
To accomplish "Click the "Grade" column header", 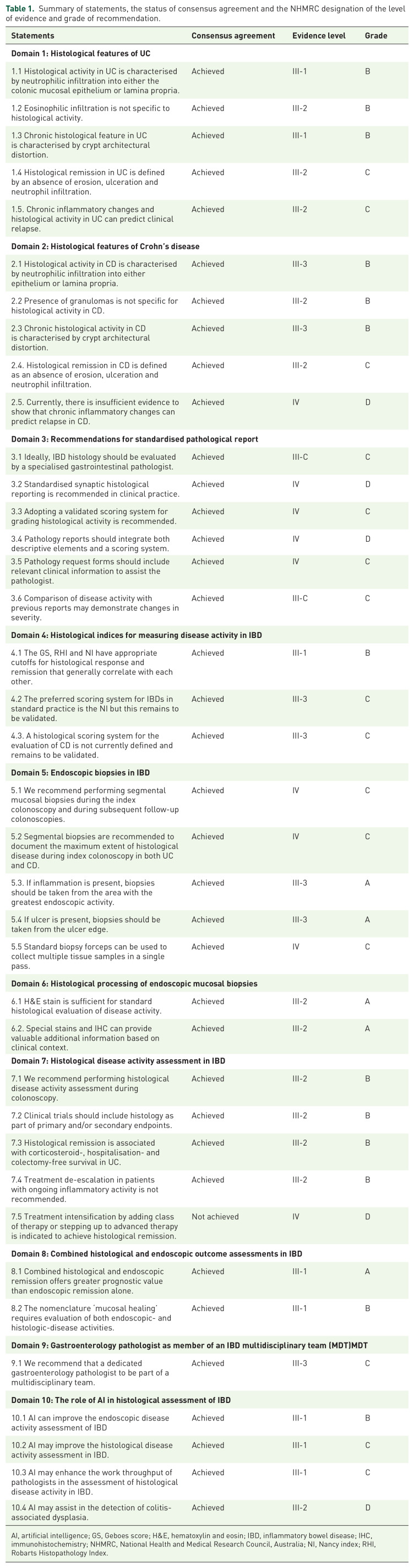I will point(375,36).
